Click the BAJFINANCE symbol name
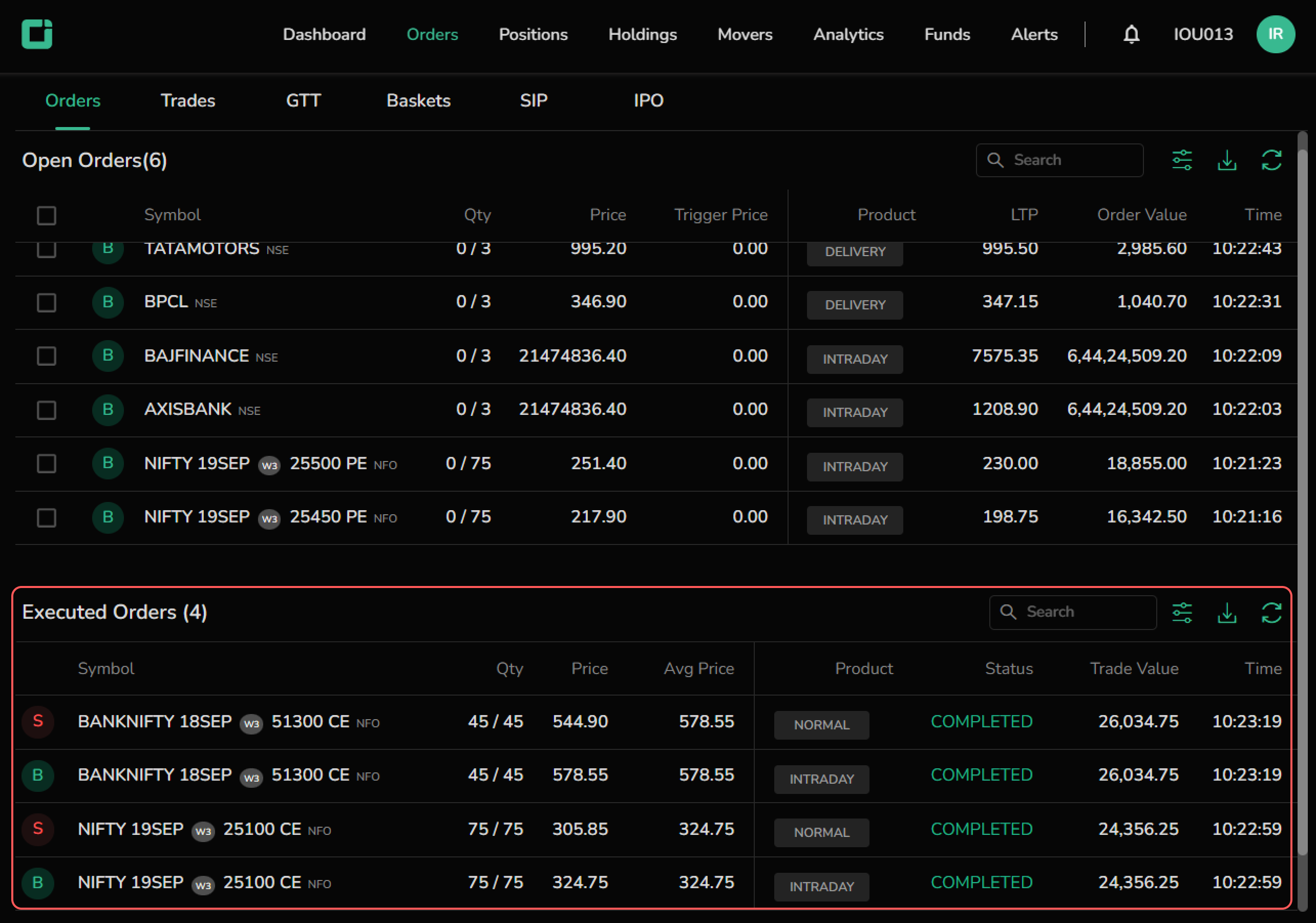The image size is (1316, 923). (x=197, y=356)
